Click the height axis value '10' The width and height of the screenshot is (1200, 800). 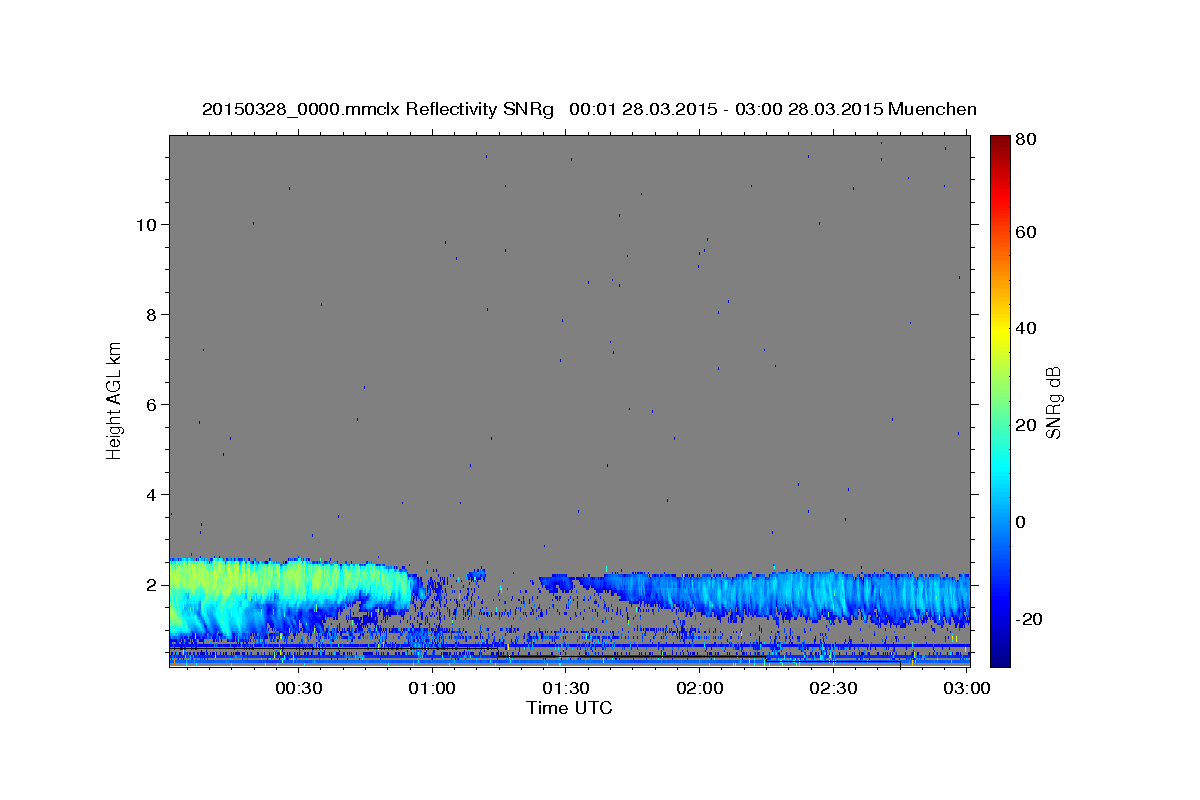click(x=145, y=225)
